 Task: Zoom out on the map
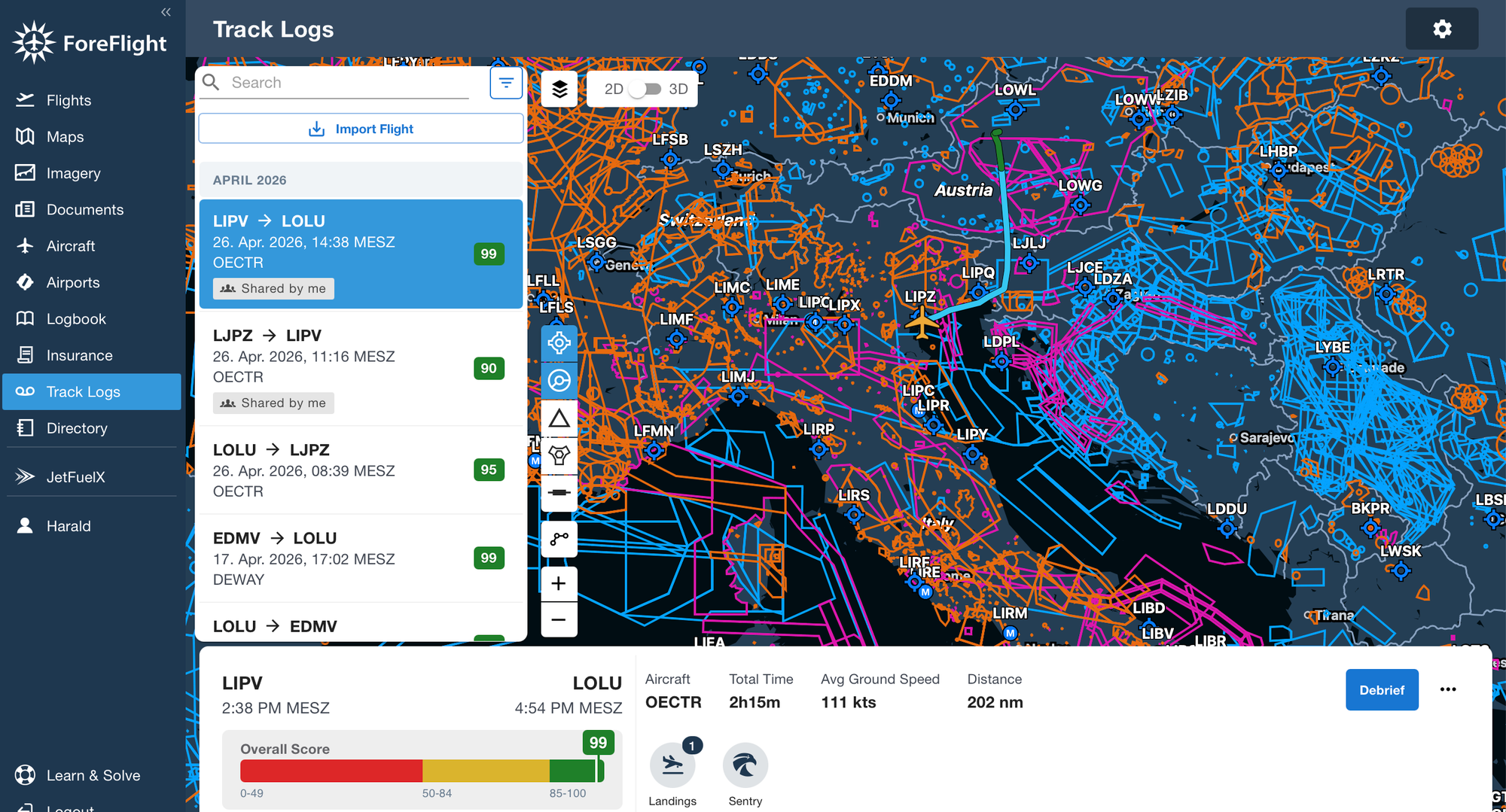(x=559, y=619)
